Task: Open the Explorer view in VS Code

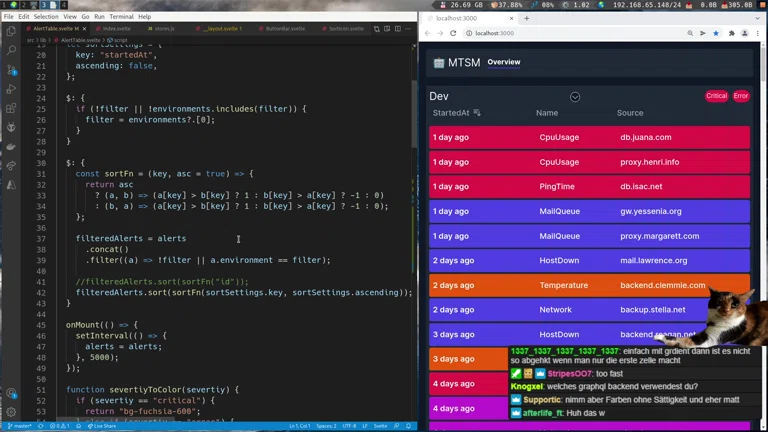Action: (x=11, y=31)
